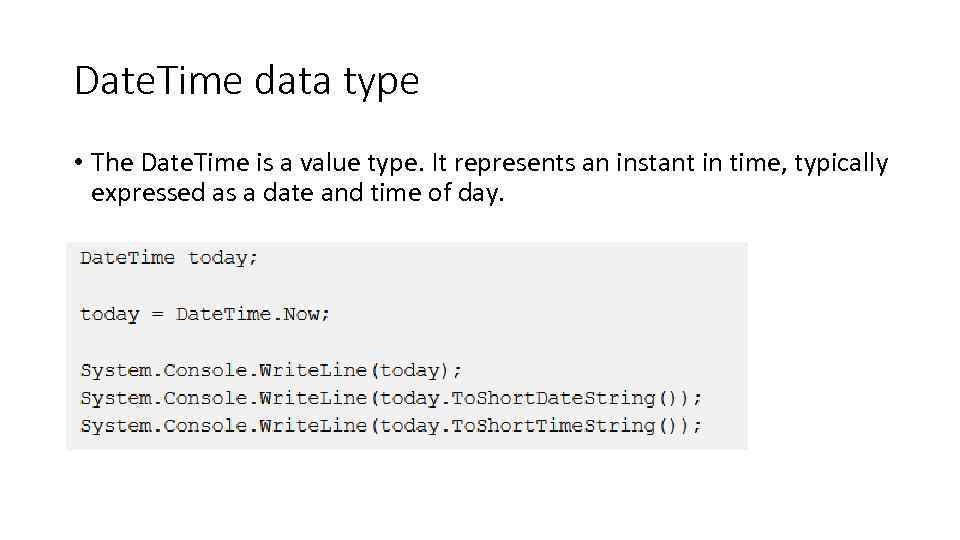
Task: Click the word "typically" in the bullet text
Action: click(841, 163)
